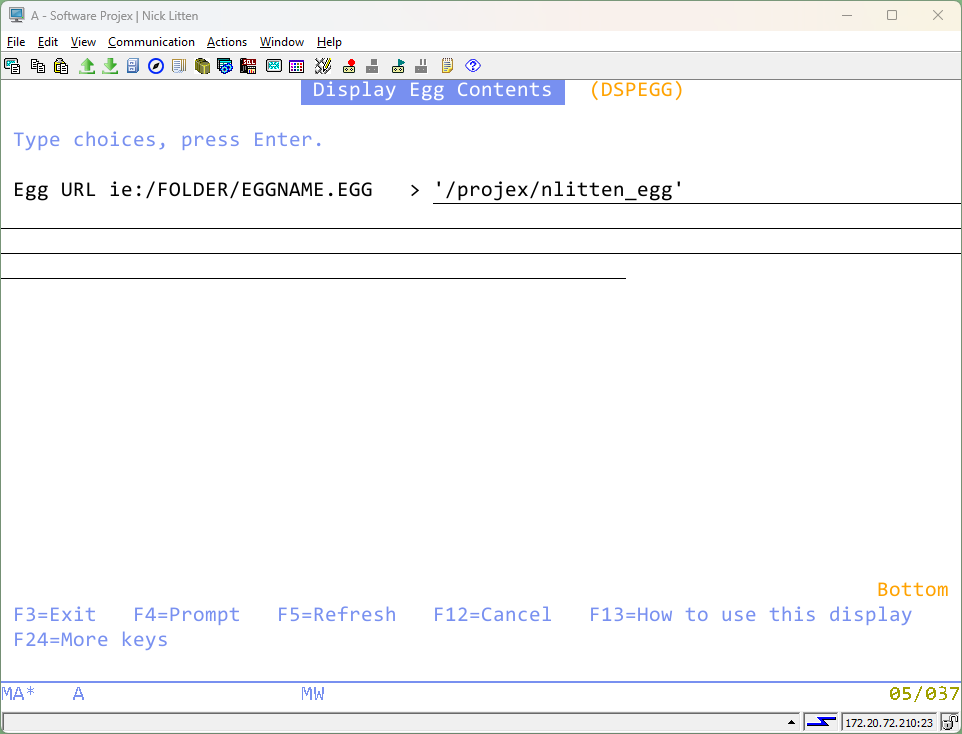Click F3=Exit function key
This screenshot has width=962, height=734.
[x=55, y=614]
